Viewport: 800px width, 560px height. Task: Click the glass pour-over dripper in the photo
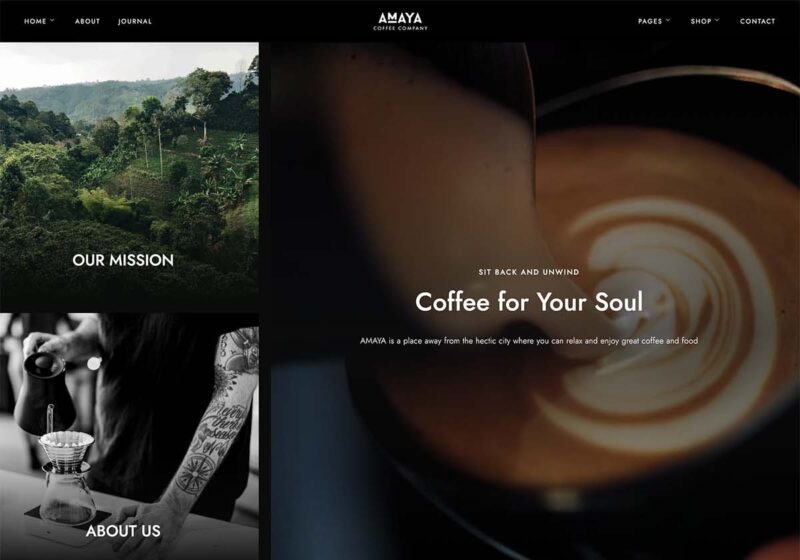coord(67,477)
